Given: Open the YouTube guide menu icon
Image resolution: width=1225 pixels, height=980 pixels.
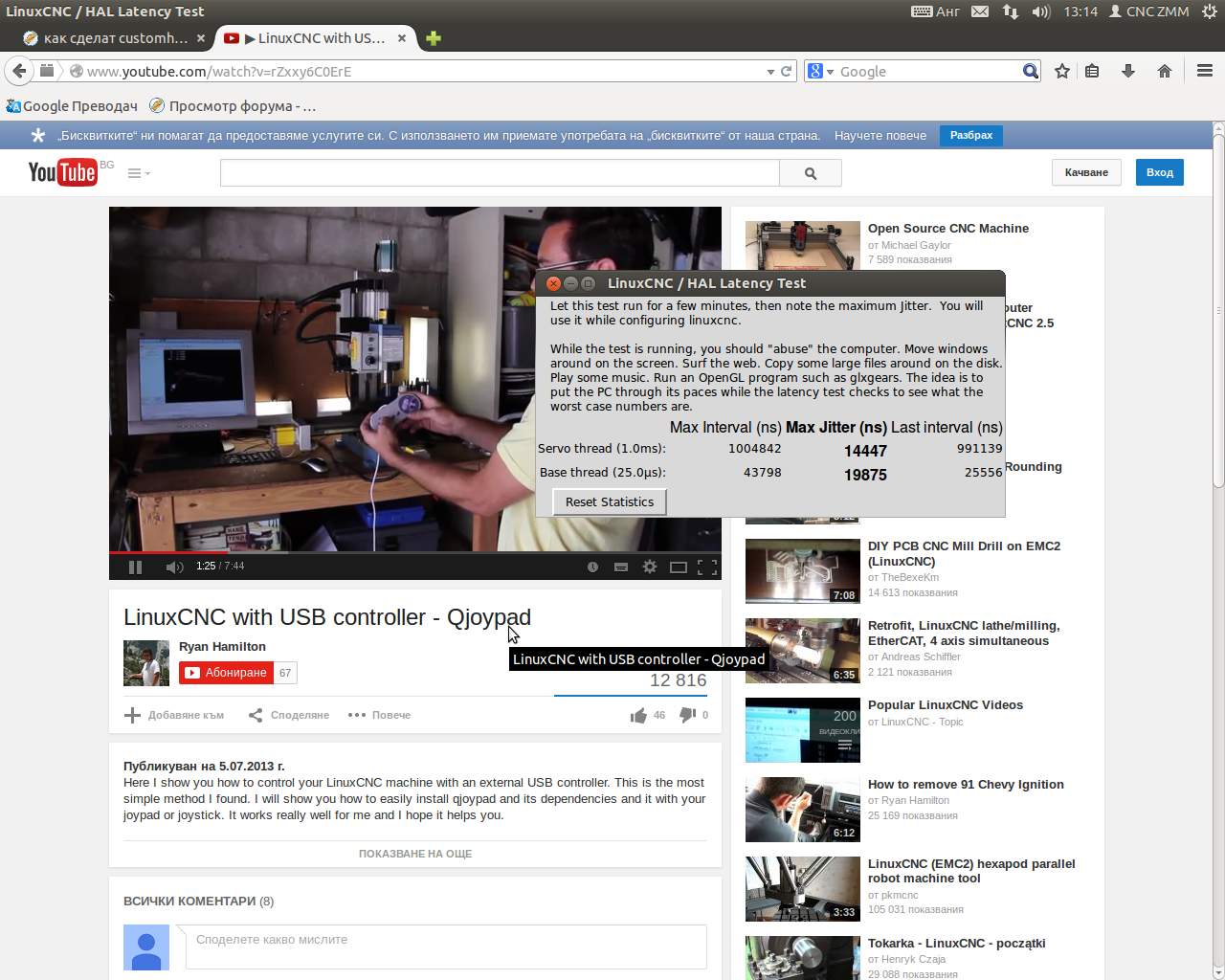Looking at the screenshot, I should pyautogui.click(x=139, y=173).
